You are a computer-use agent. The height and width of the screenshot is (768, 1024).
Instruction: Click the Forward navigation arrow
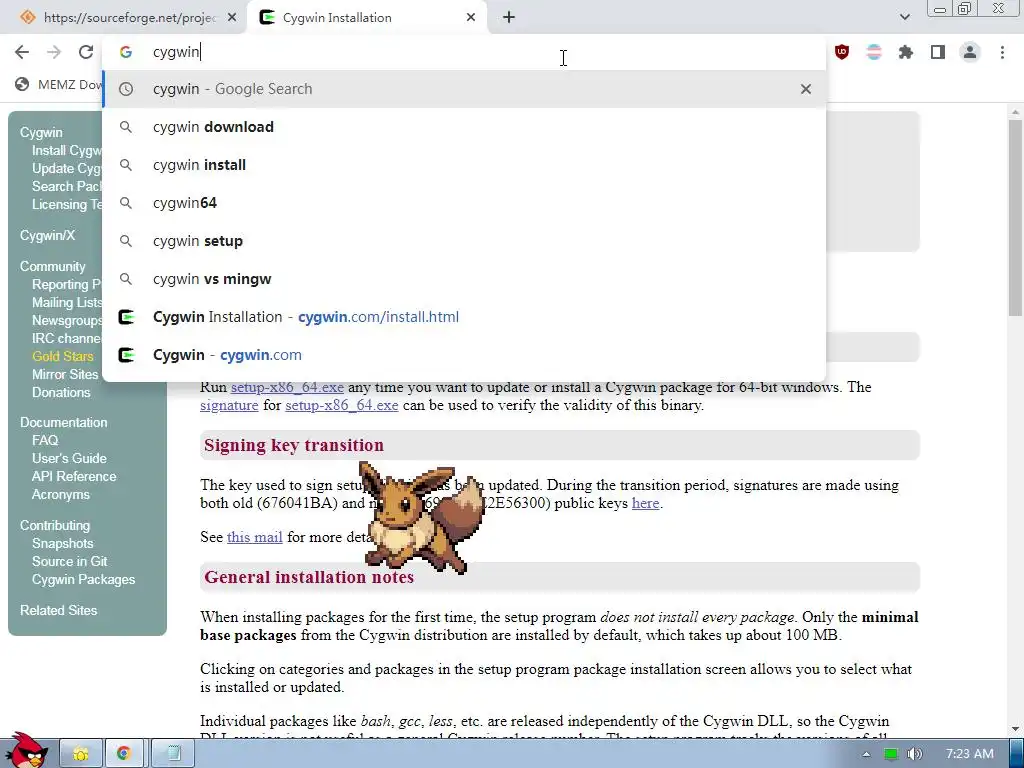(54, 52)
